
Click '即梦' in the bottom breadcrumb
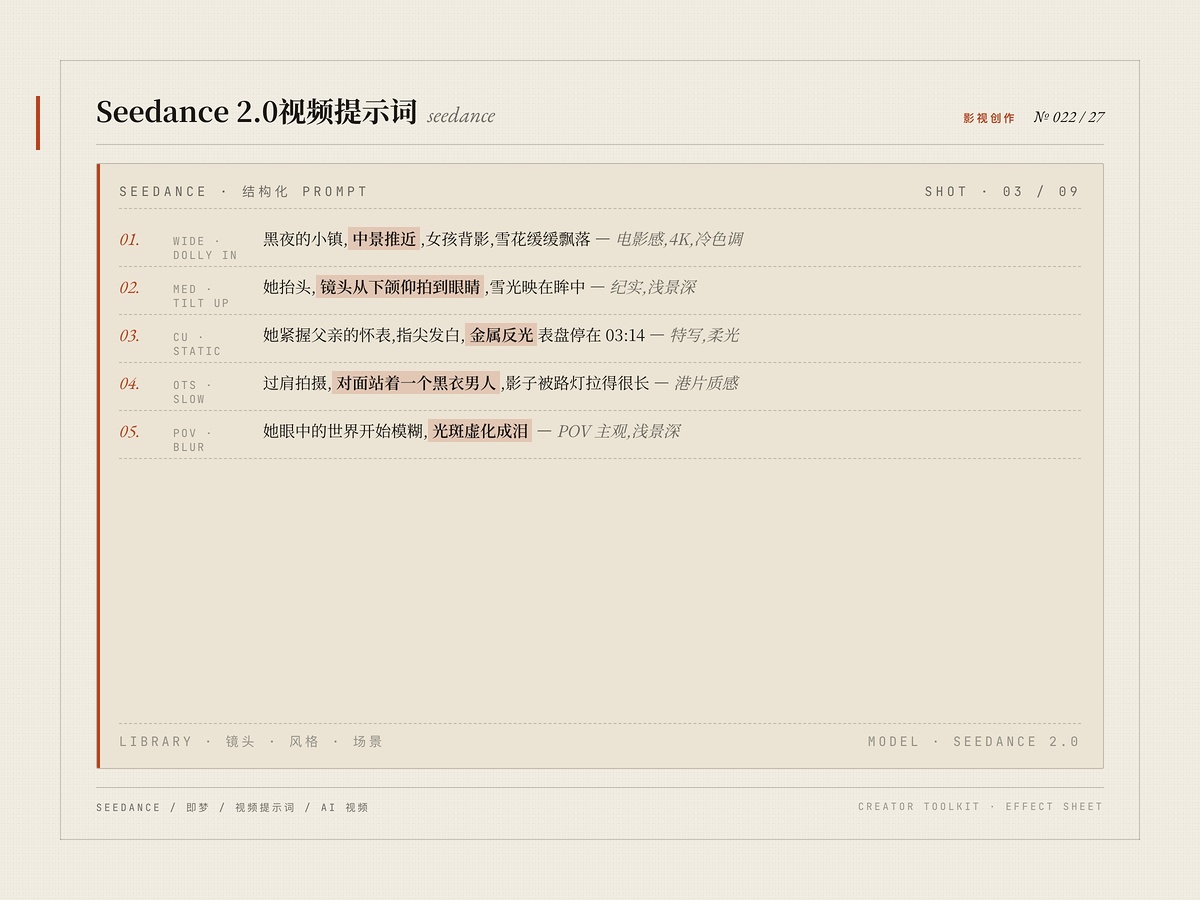tap(198, 807)
